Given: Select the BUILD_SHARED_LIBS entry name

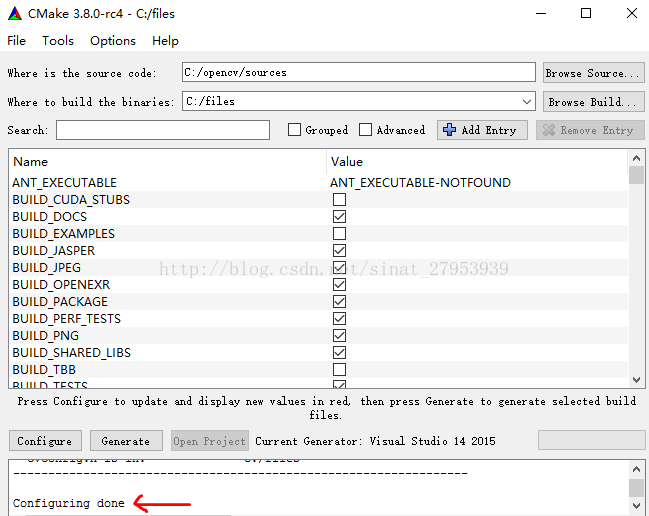Looking at the screenshot, I should 72,353.
